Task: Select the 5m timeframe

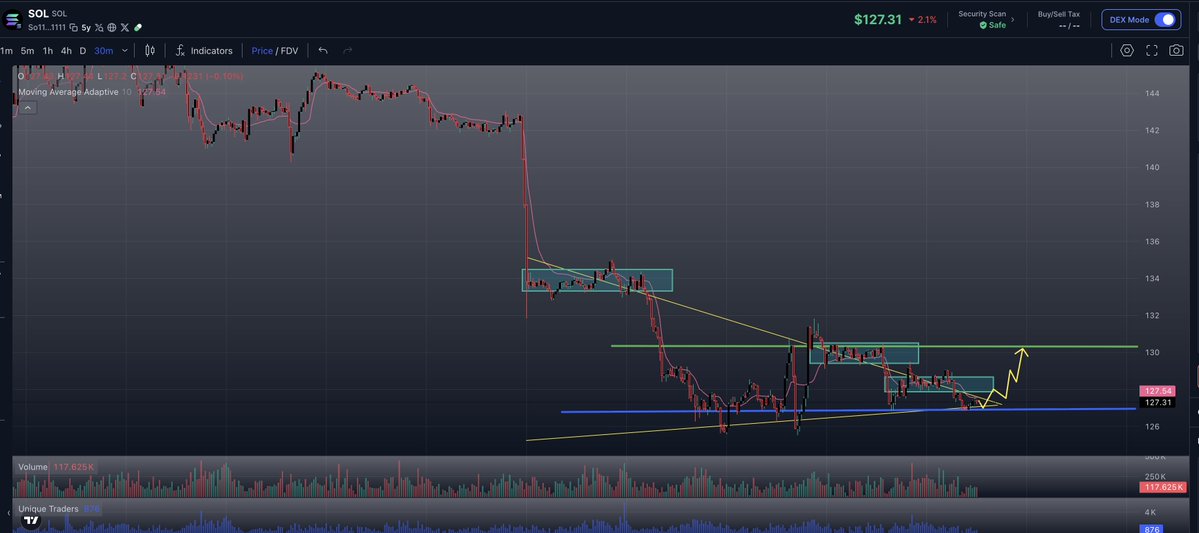Action: click(x=28, y=50)
